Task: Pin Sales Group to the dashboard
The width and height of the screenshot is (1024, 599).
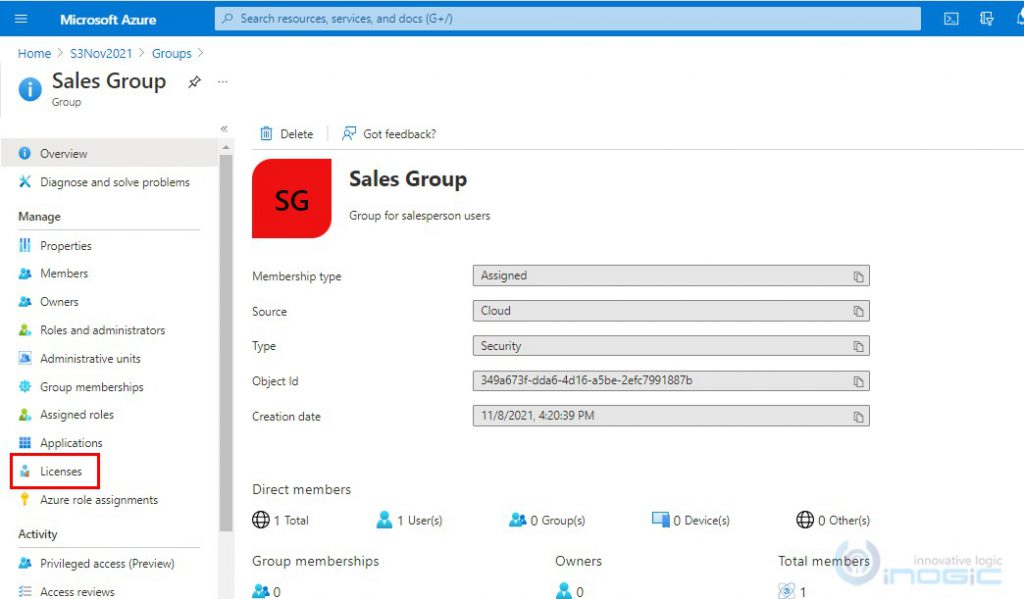Action: pos(194,82)
